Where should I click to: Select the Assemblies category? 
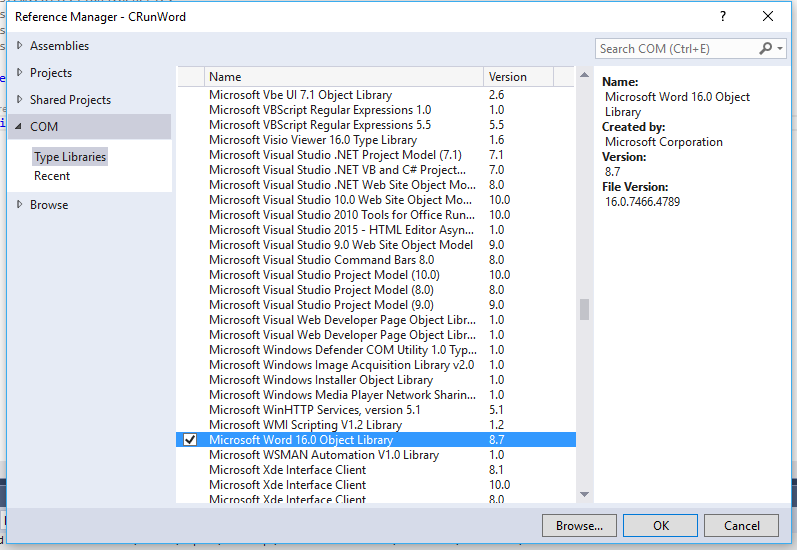(59, 46)
